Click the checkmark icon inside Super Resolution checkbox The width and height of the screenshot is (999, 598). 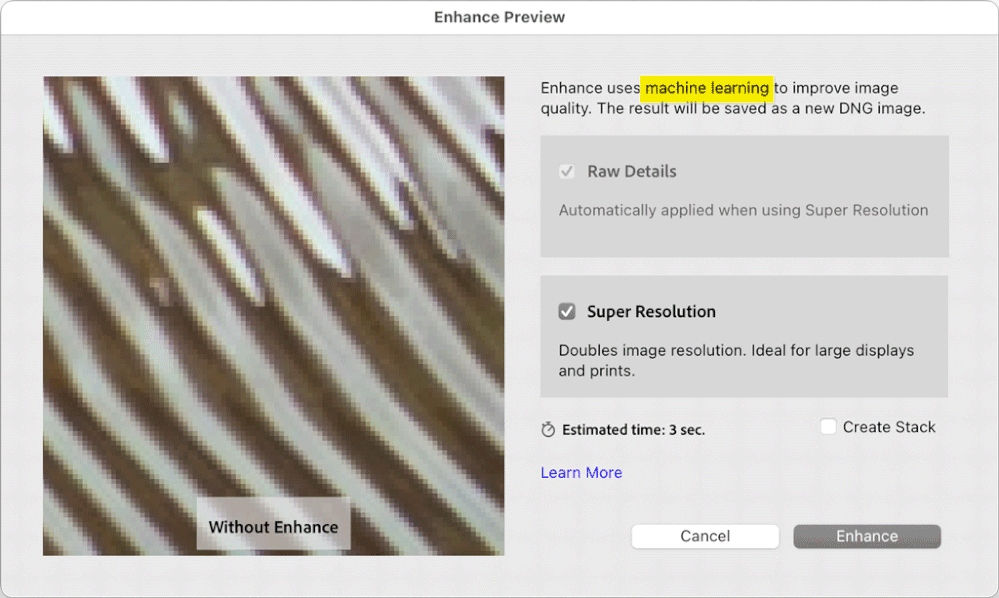coord(566,311)
